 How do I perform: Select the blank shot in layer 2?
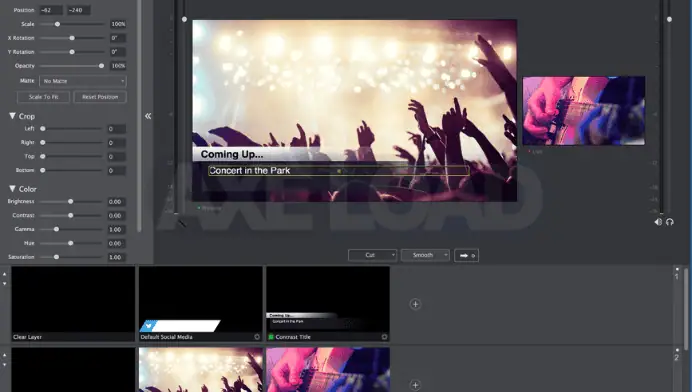[x=73, y=369]
